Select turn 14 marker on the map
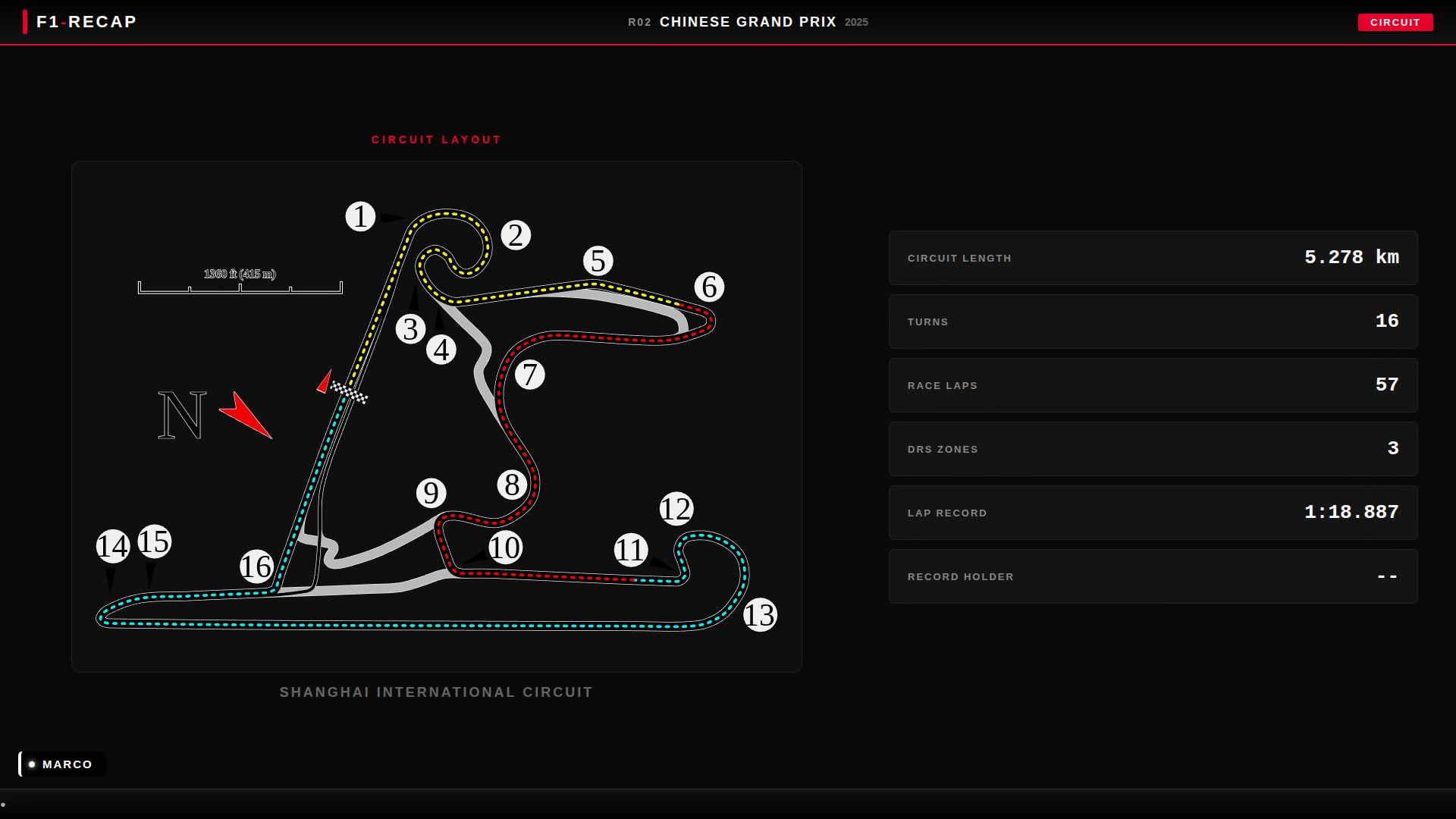Screen dimensions: 1456x819 (113, 546)
